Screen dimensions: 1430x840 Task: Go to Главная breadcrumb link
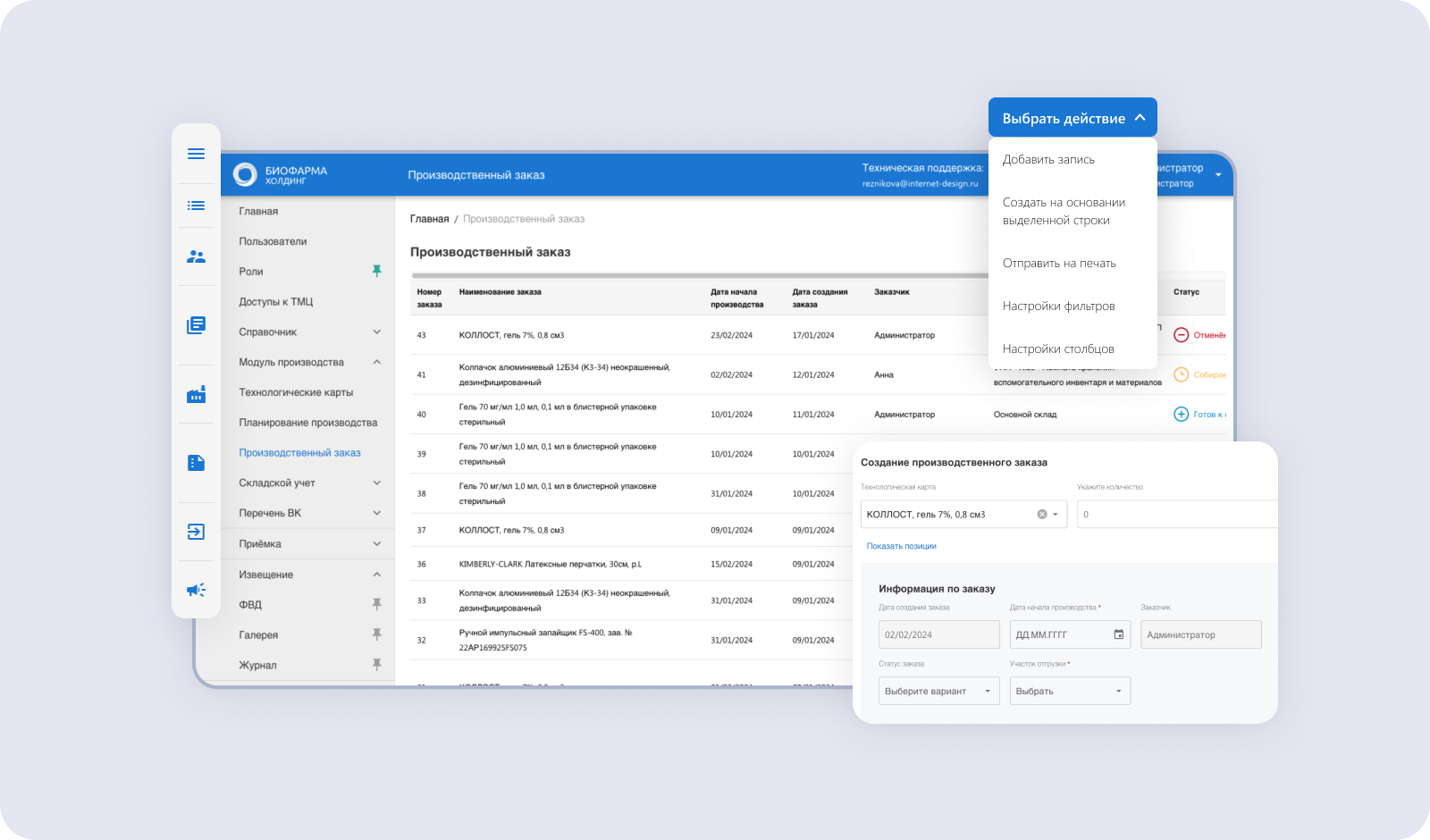tap(429, 219)
